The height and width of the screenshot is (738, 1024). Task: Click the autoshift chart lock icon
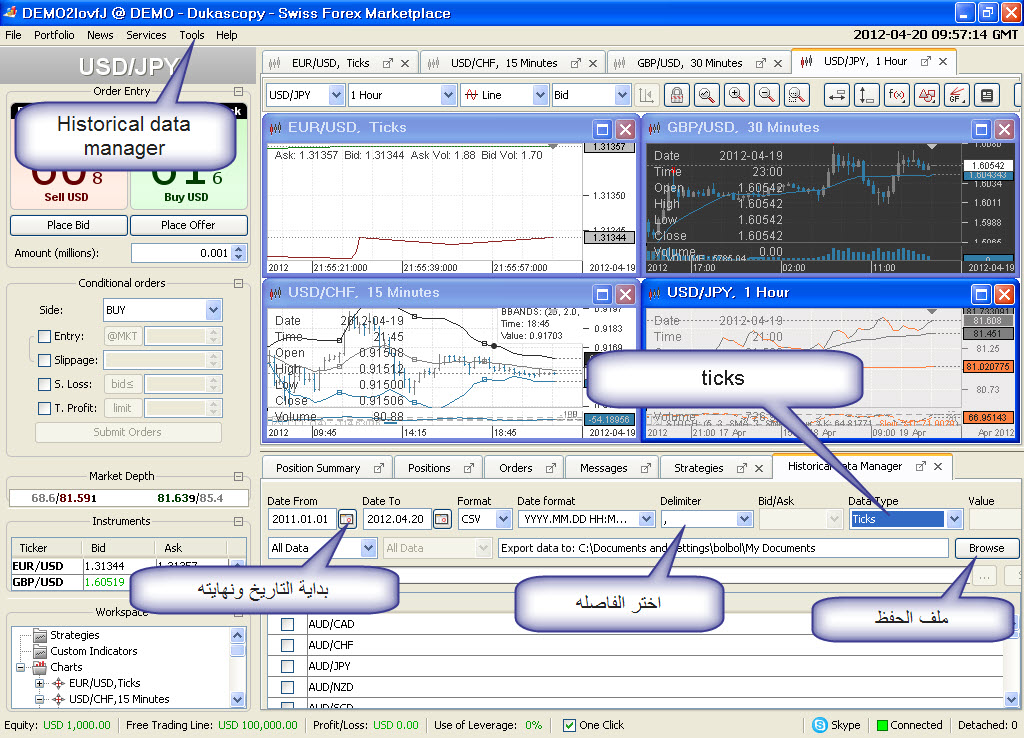tap(677, 95)
